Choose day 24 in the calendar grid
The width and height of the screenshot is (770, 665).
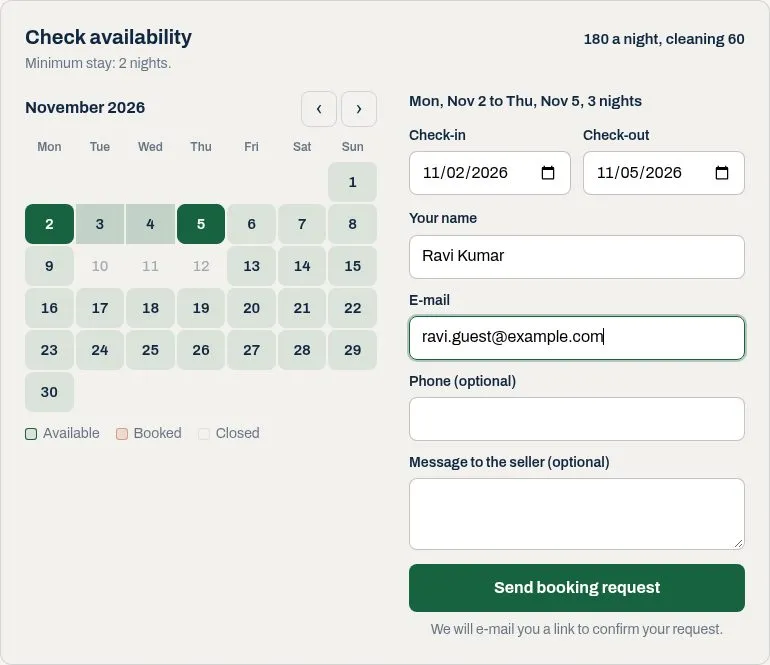tap(100, 350)
